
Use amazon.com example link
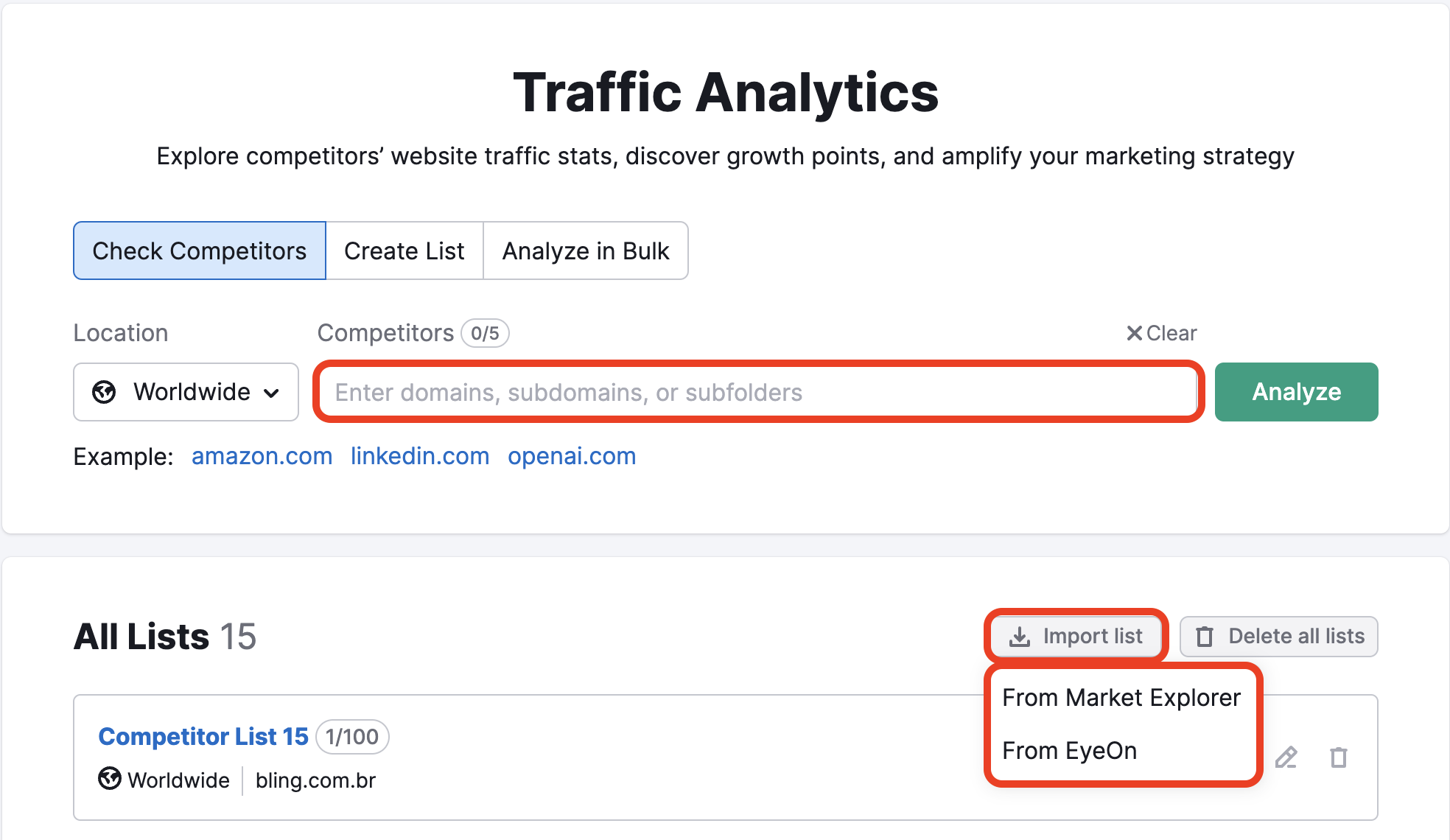262,457
